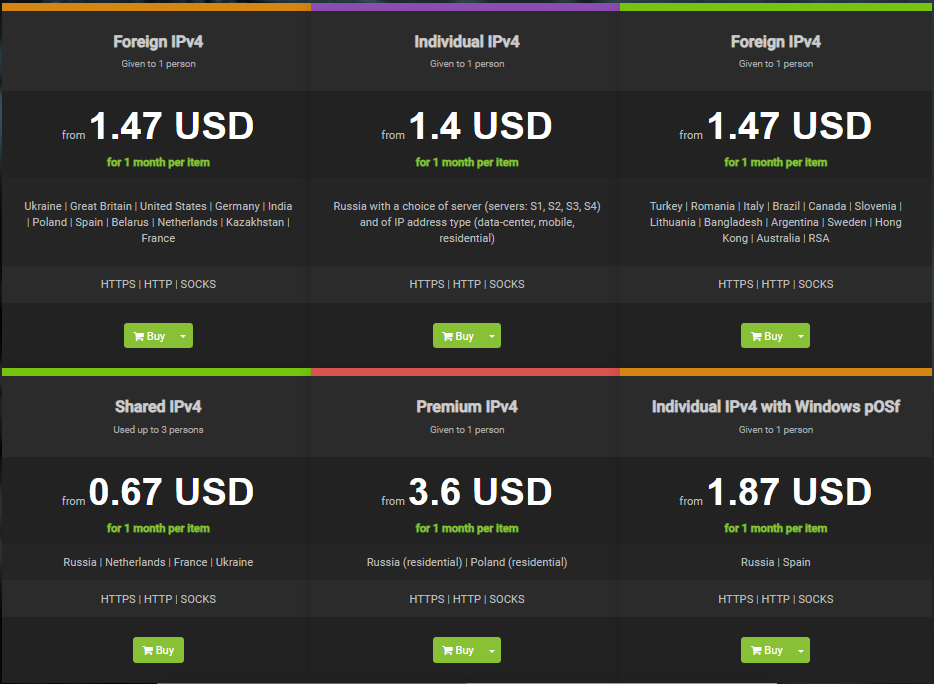Click the 3.6 USD price

[x=481, y=492]
